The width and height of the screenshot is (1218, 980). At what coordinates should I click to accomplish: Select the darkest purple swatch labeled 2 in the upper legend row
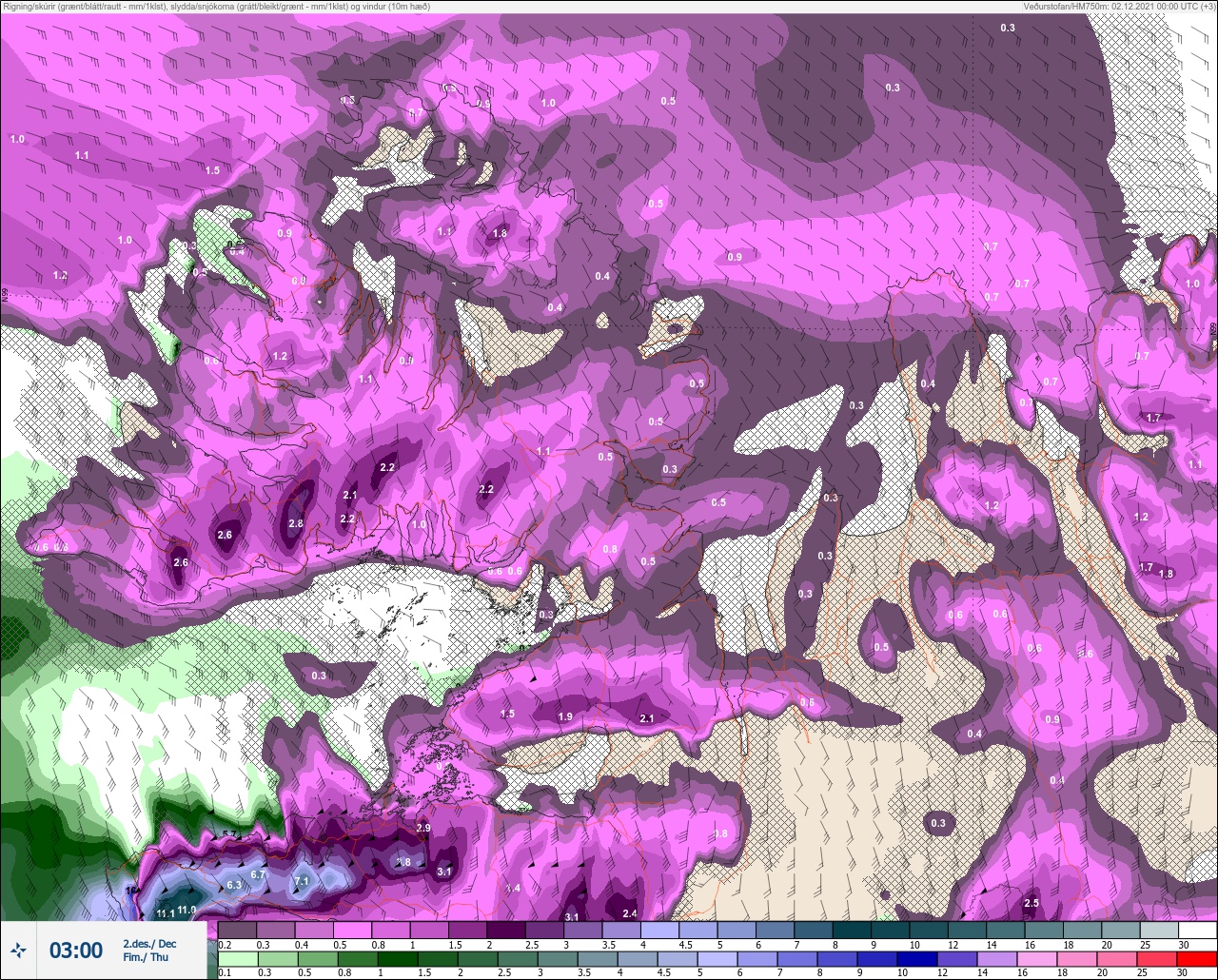click(x=506, y=930)
